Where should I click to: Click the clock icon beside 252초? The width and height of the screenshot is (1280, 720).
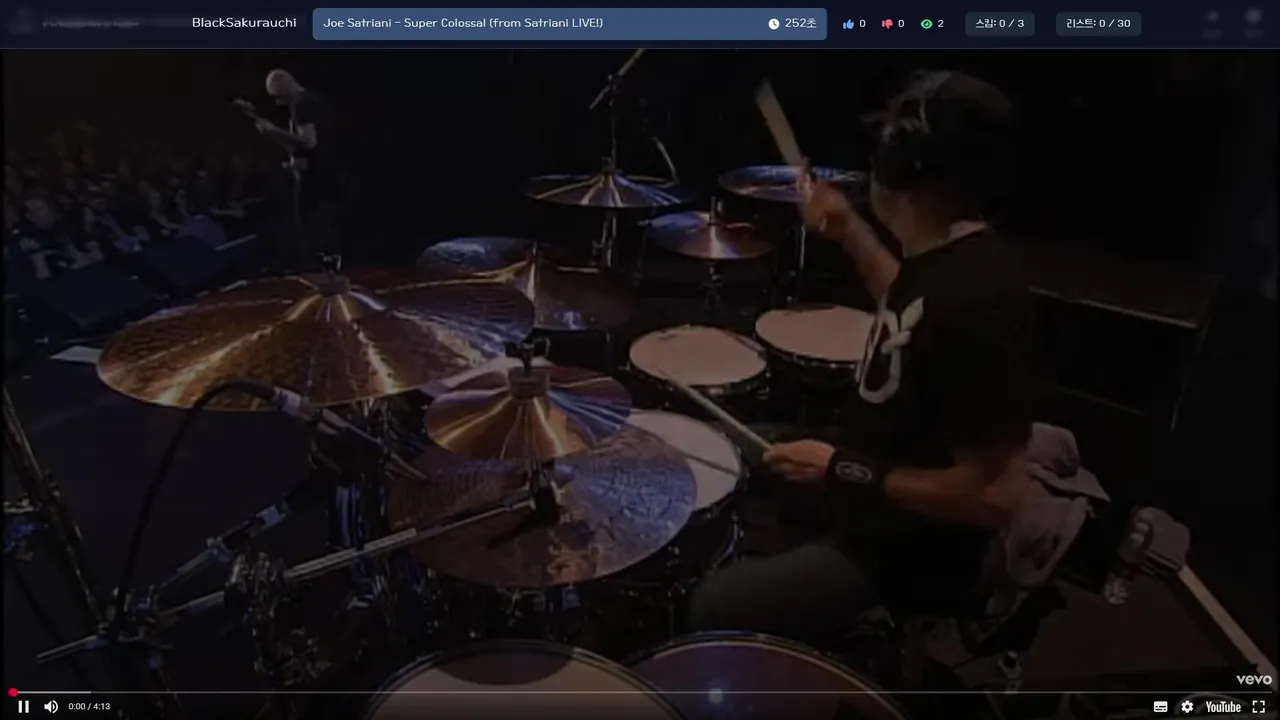[x=774, y=24]
